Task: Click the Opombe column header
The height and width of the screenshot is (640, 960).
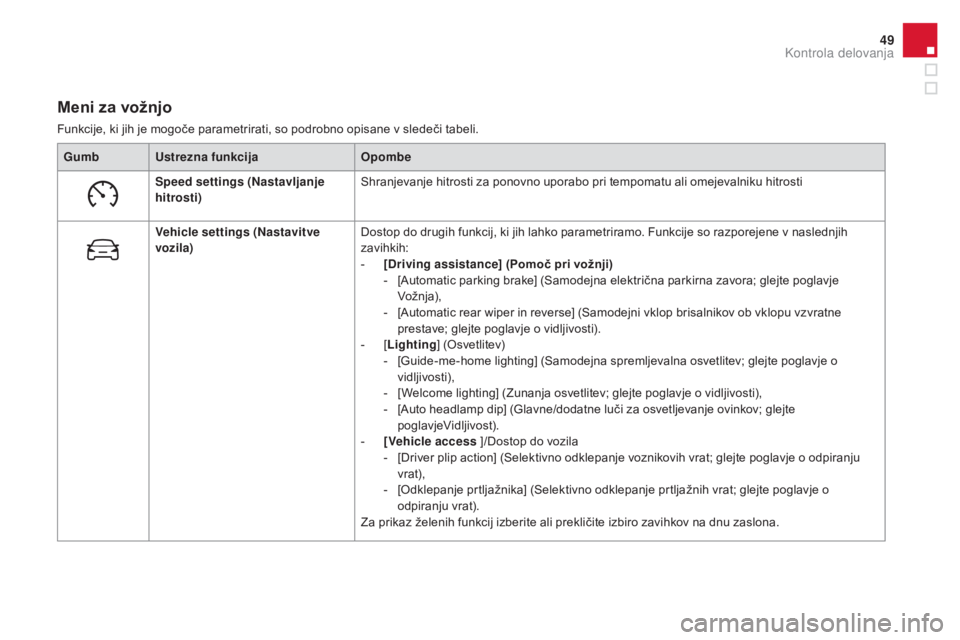Action: click(x=387, y=158)
